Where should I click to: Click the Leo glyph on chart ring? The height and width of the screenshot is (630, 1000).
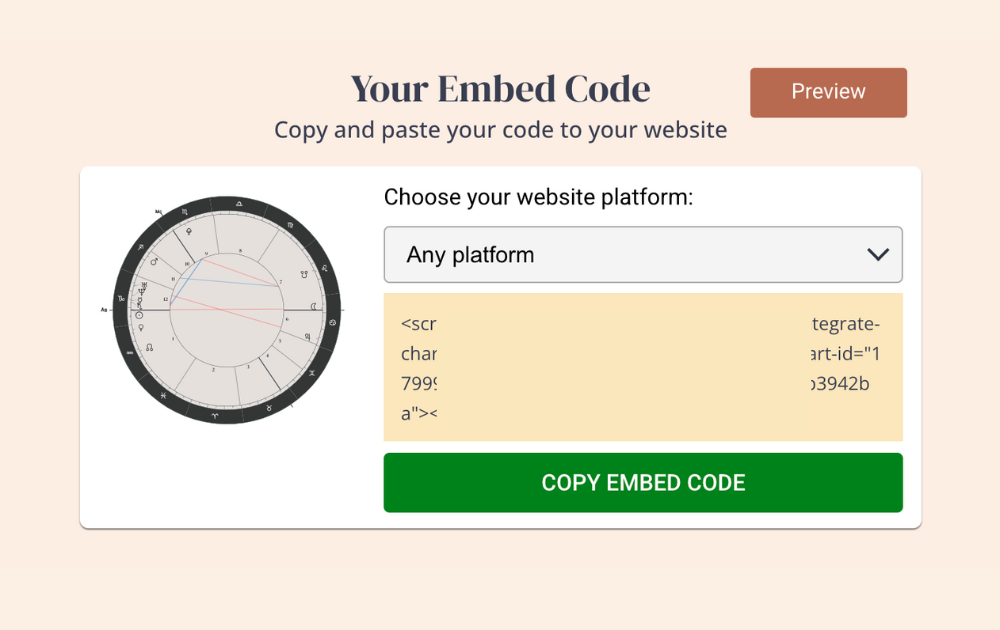point(325,268)
